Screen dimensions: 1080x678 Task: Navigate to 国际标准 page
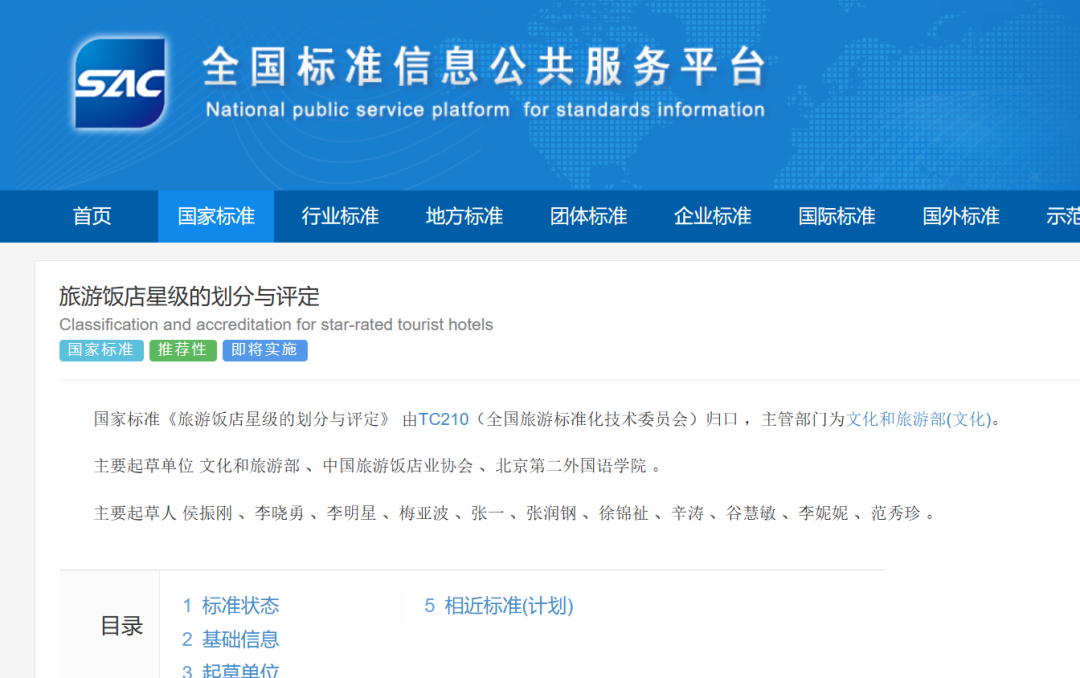[836, 216]
